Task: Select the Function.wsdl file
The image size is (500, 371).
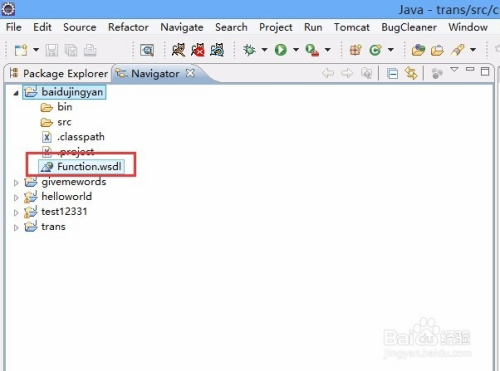Action: pyautogui.click(x=81, y=166)
